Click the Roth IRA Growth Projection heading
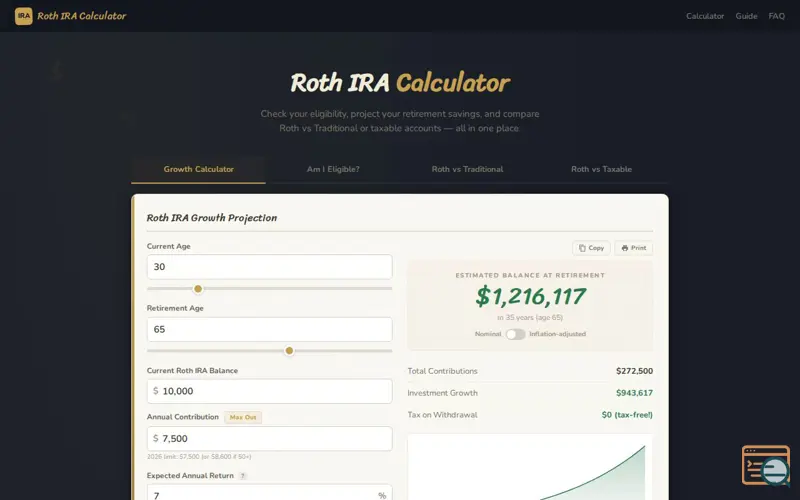The height and width of the screenshot is (500, 800). (212, 218)
